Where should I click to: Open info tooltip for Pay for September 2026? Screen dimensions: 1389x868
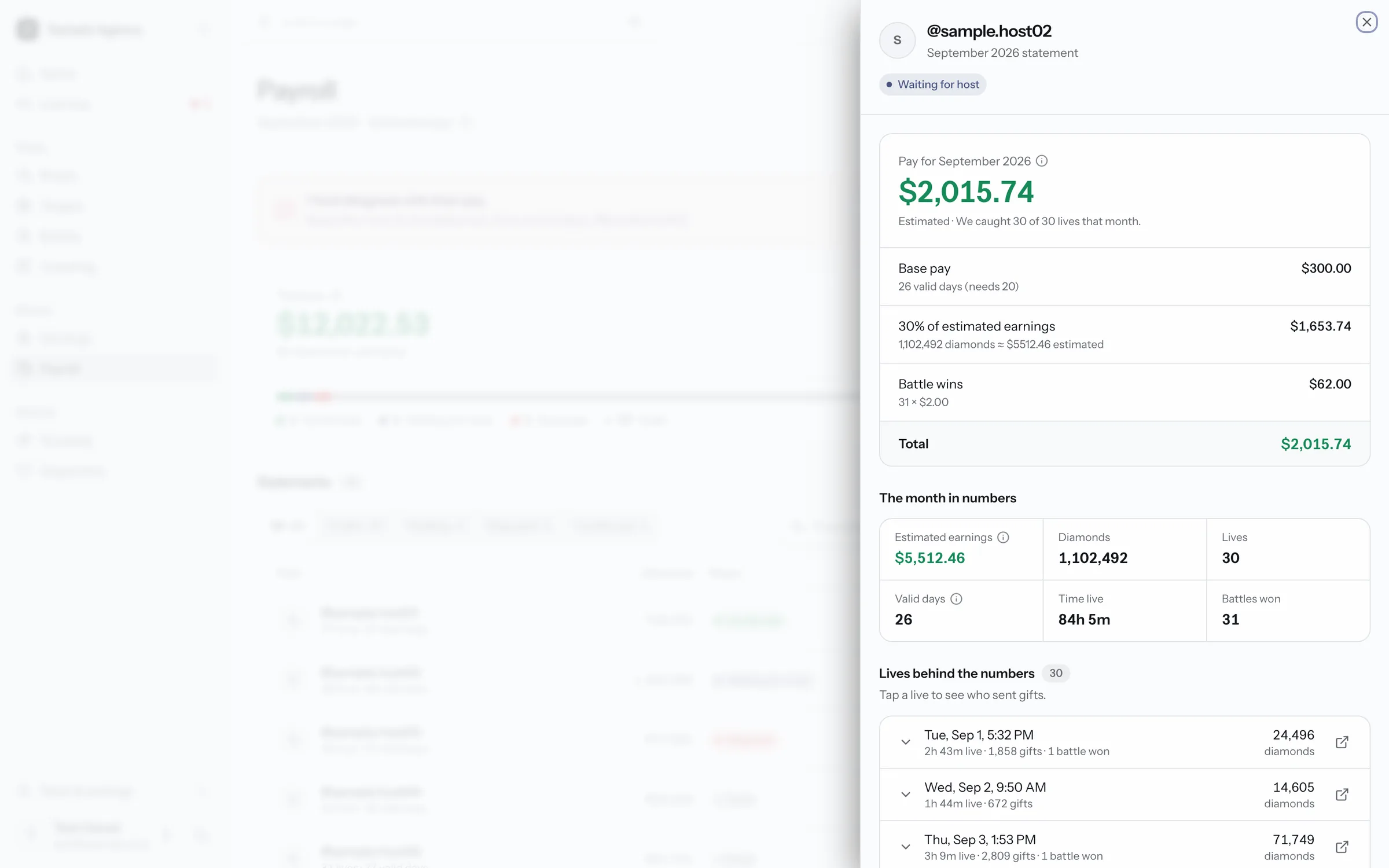1042,161
